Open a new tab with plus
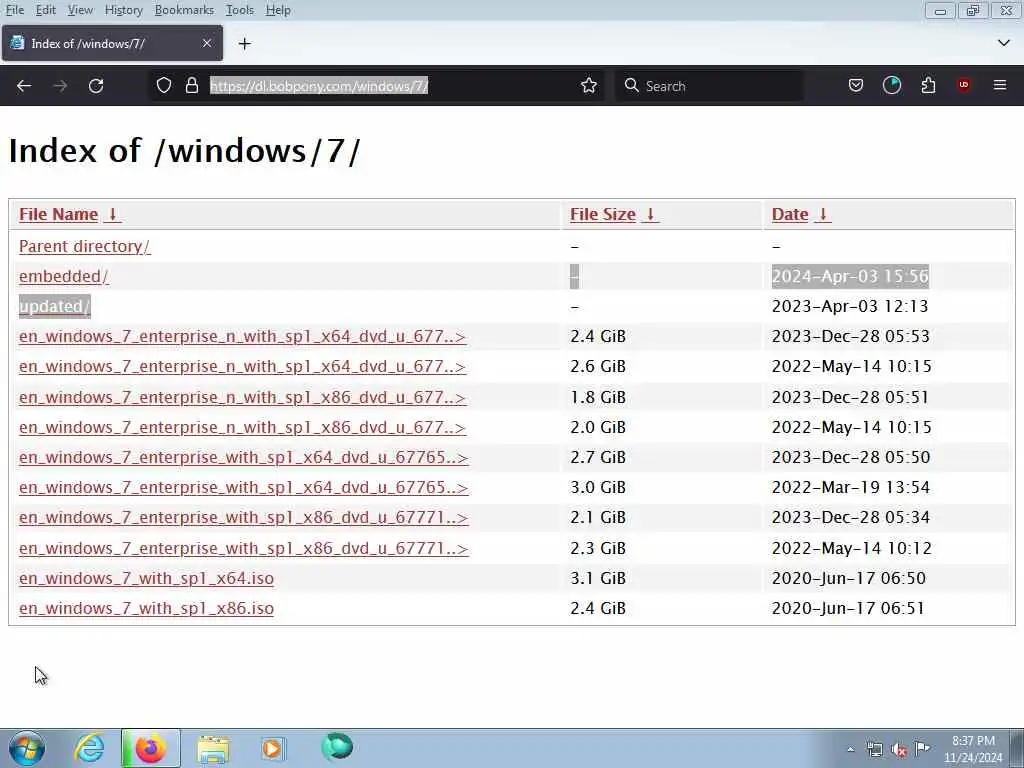 [245, 44]
